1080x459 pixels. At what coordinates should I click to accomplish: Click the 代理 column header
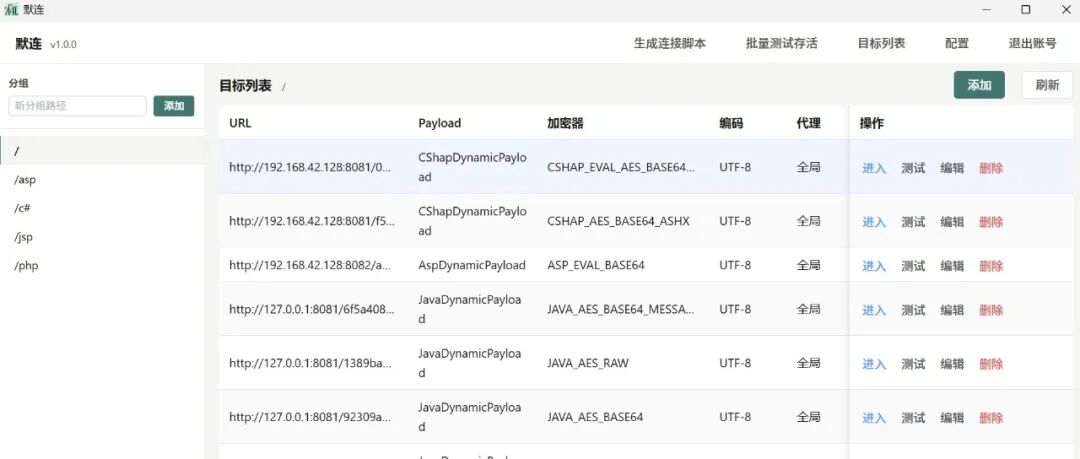coord(809,123)
